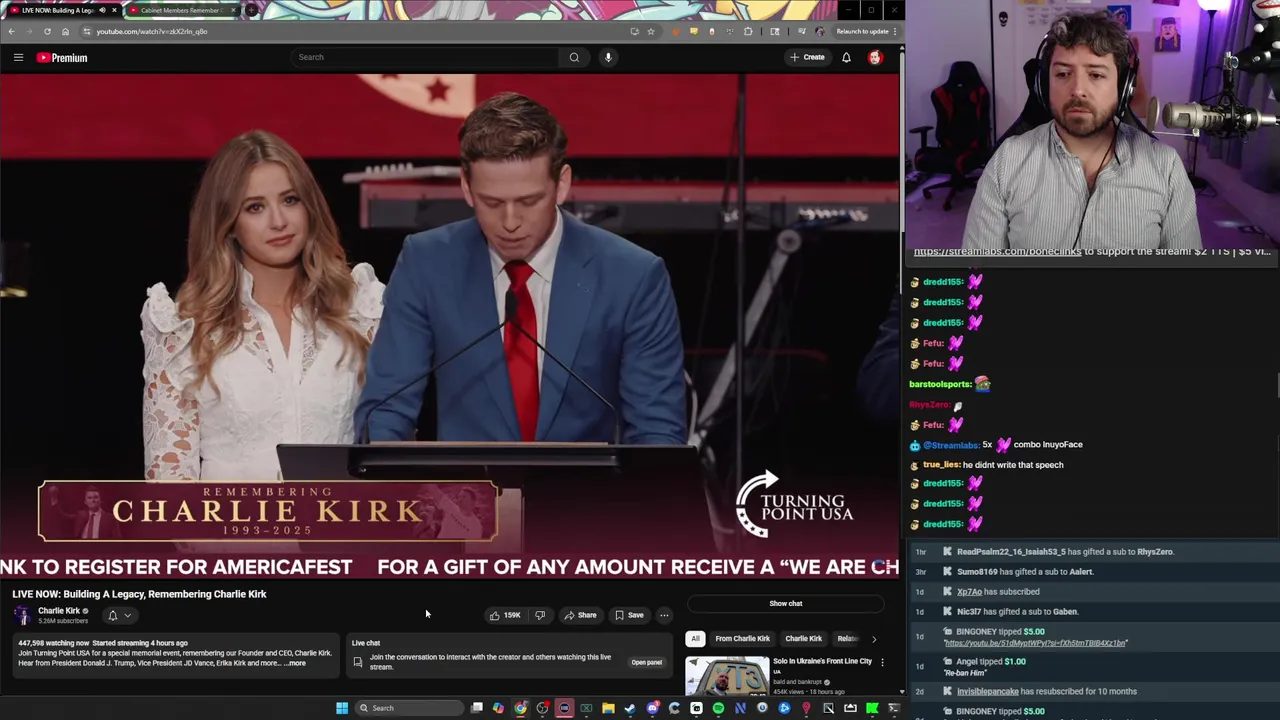The width and height of the screenshot is (1280, 720).
Task: Open new browser tab plus button
Action: (x=252, y=10)
